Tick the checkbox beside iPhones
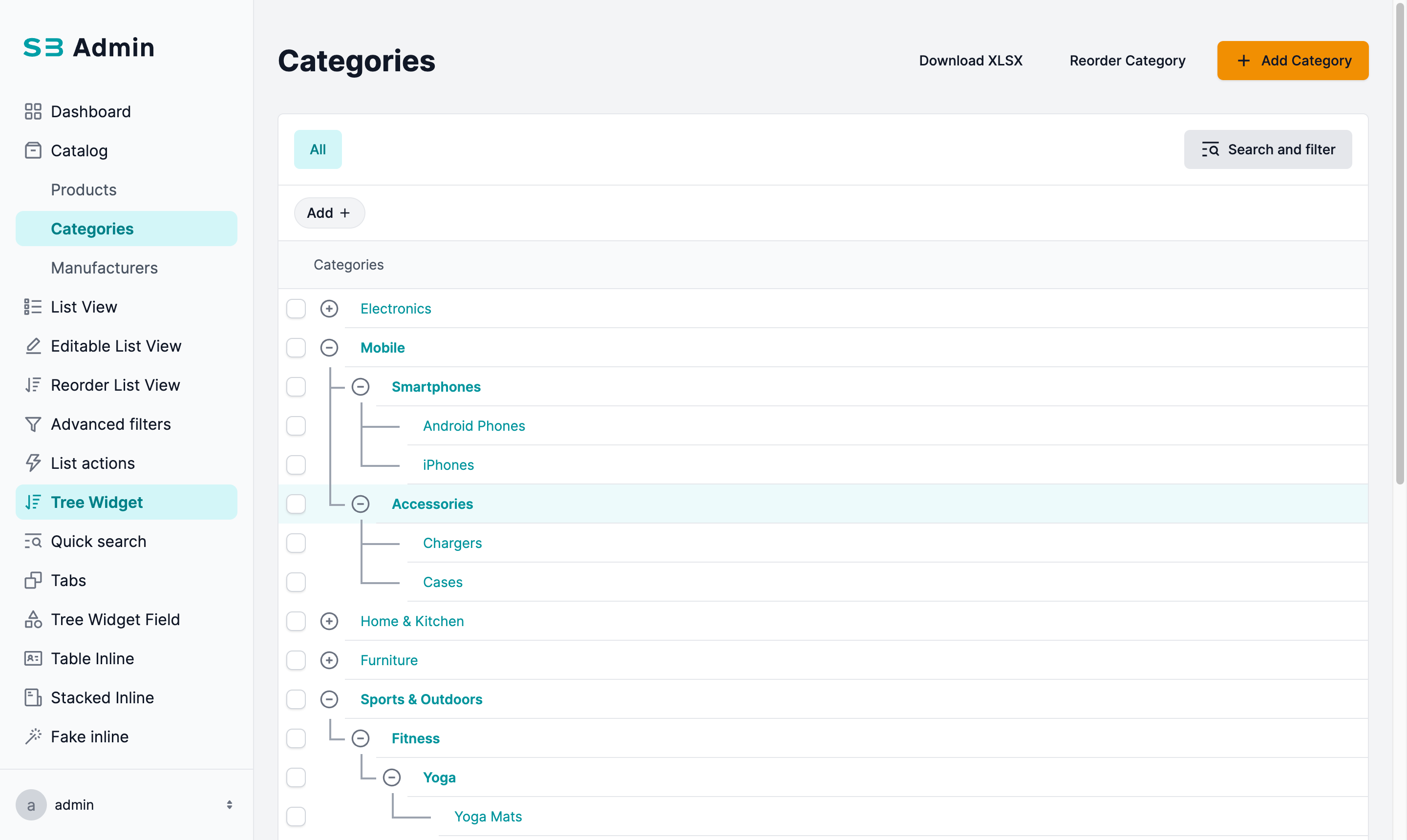The height and width of the screenshot is (840, 1407). (x=296, y=465)
